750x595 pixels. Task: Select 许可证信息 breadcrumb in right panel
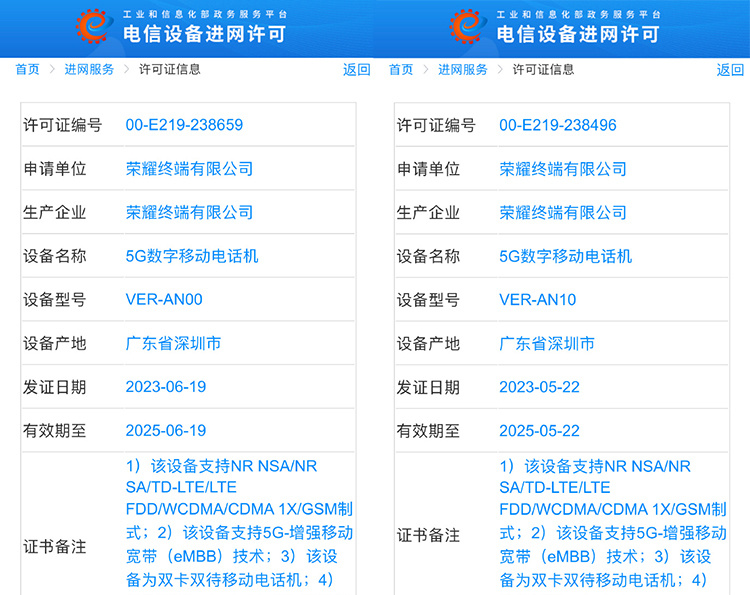tap(543, 69)
